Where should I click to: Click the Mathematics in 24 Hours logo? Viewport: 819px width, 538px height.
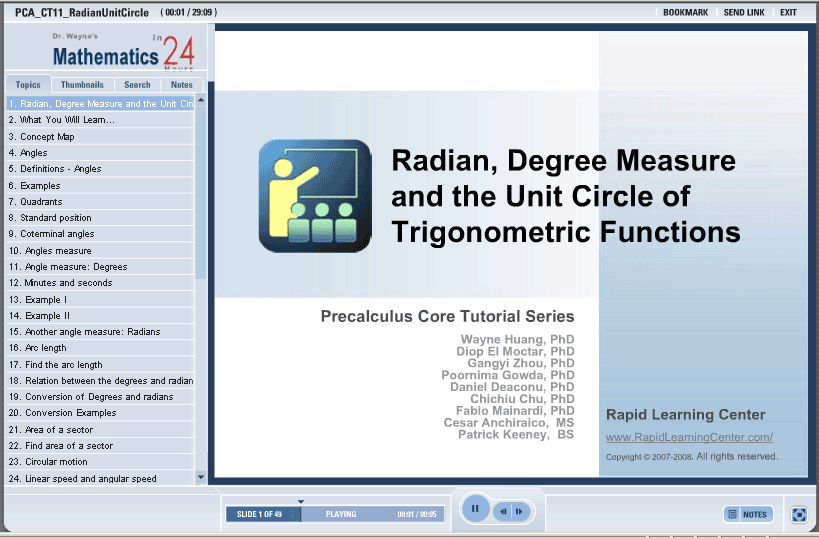(123, 51)
